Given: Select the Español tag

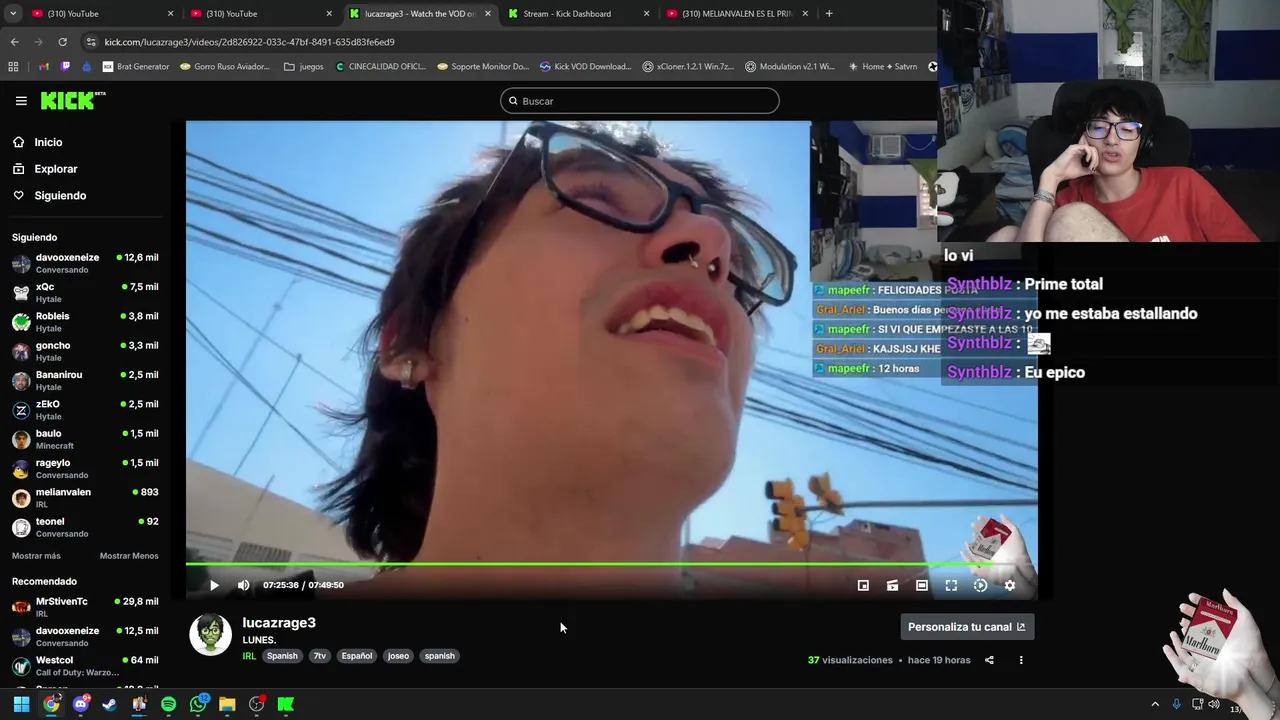Looking at the screenshot, I should point(357,656).
